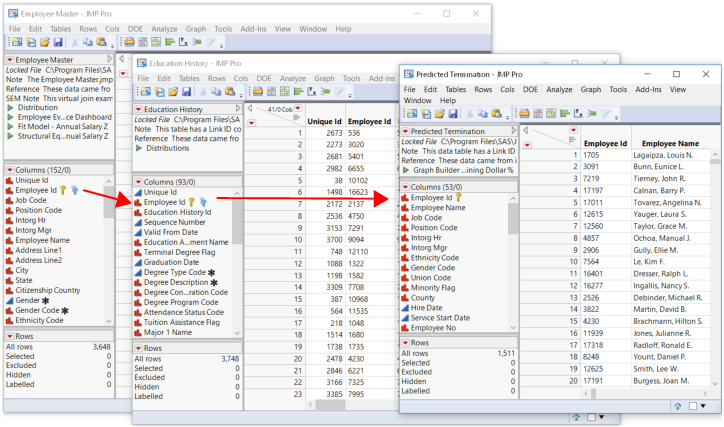Image resolution: width=724 pixels, height=427 pixels.
Task: Click the Employee Name column header
Action: pos(670,143)
